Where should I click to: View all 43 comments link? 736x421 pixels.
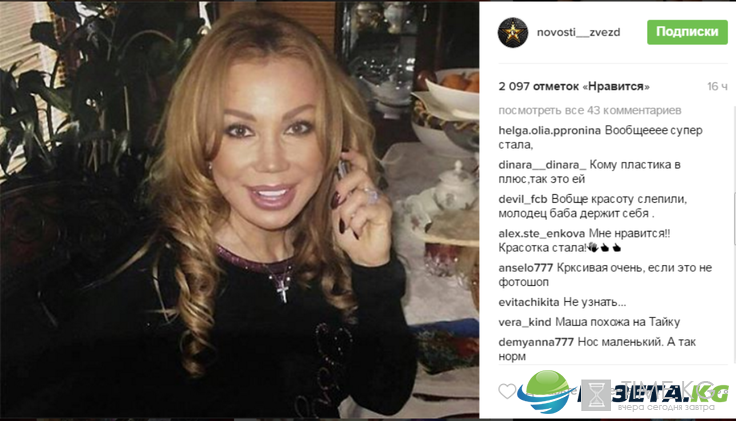590,110
